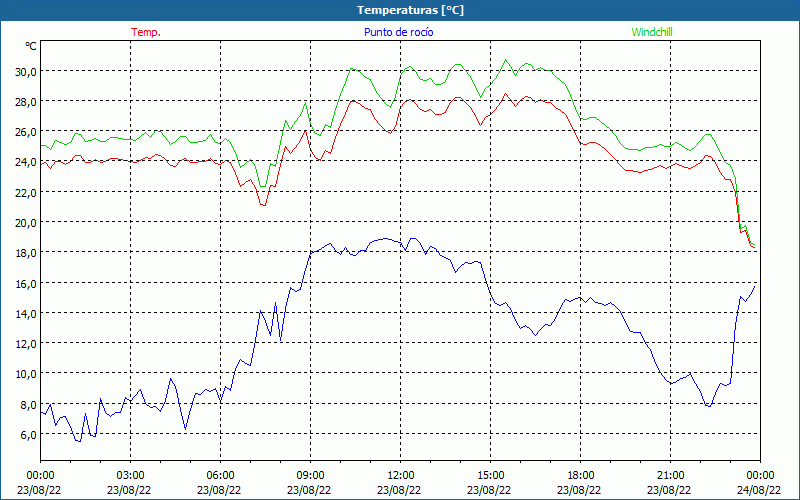The width and height of the screenshot is (800, 500).
Task: Click the 12,0 y-axis value
Action: click(x=26, y=343)
